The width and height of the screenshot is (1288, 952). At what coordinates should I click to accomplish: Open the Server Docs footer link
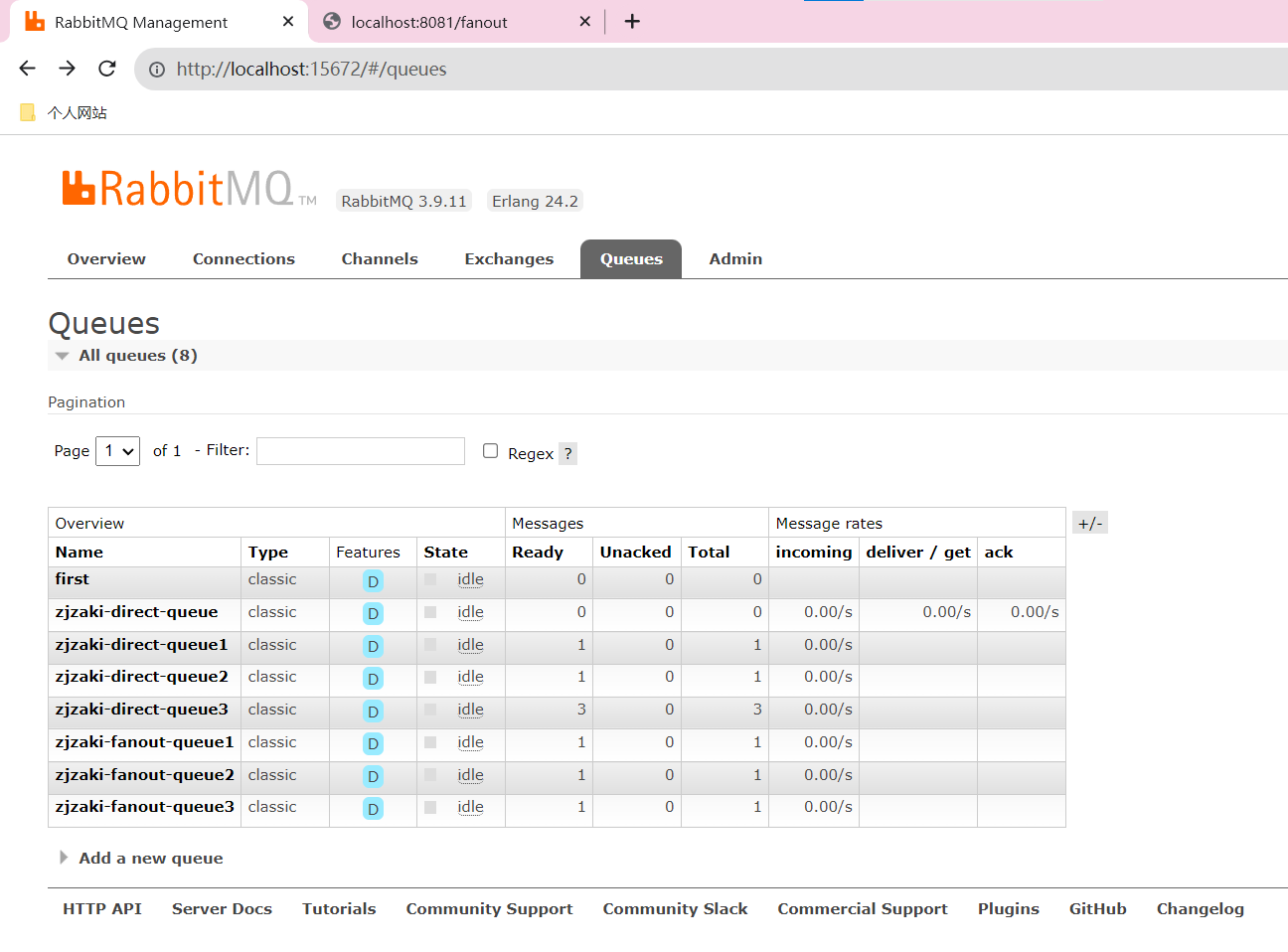(222, 908)
